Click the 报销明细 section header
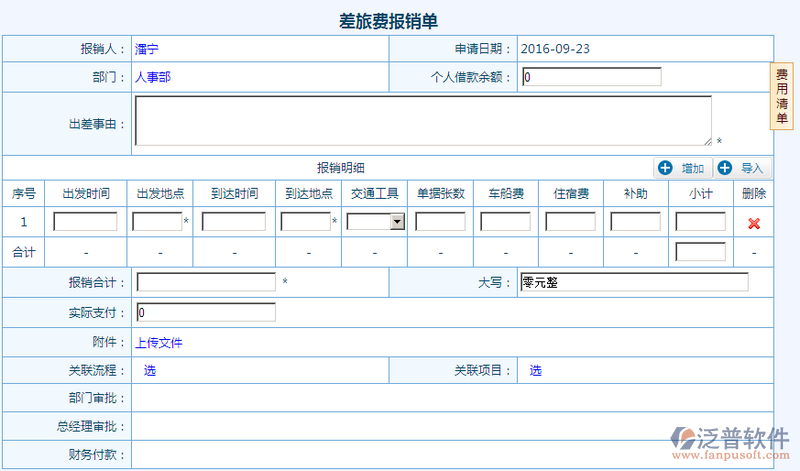The image size is (800, 471). pyautogui.click(x=340, y=168)
